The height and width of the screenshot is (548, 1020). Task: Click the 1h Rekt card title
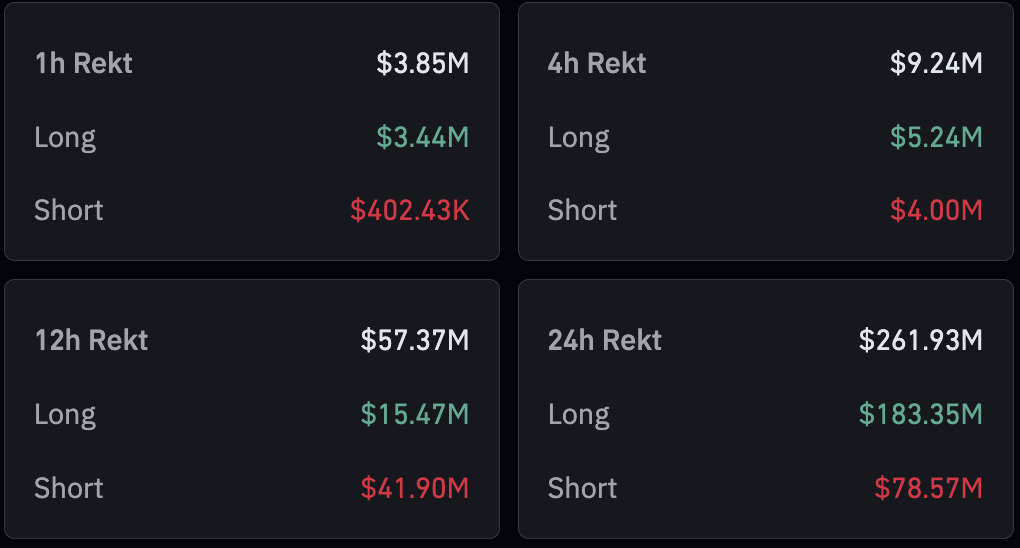(83, 63)
